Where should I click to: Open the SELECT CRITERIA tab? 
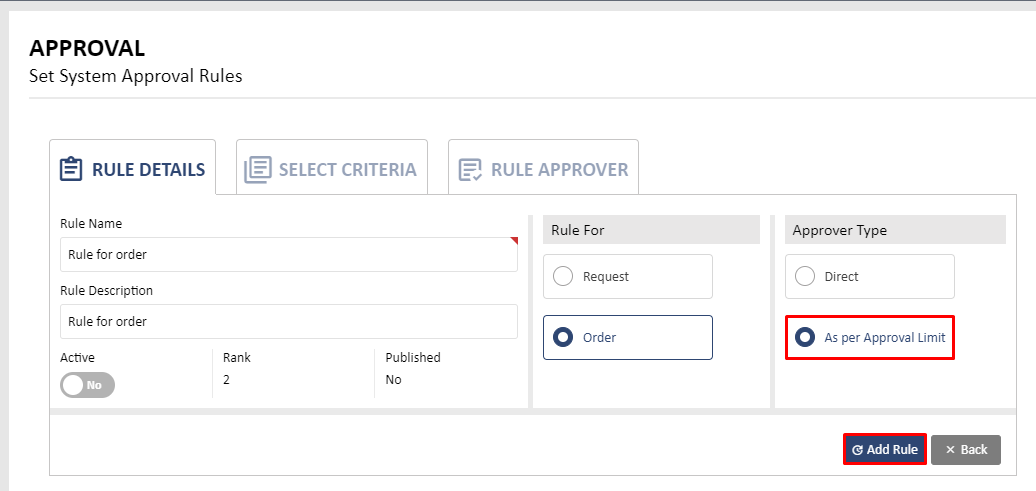(x=332, y=167)
